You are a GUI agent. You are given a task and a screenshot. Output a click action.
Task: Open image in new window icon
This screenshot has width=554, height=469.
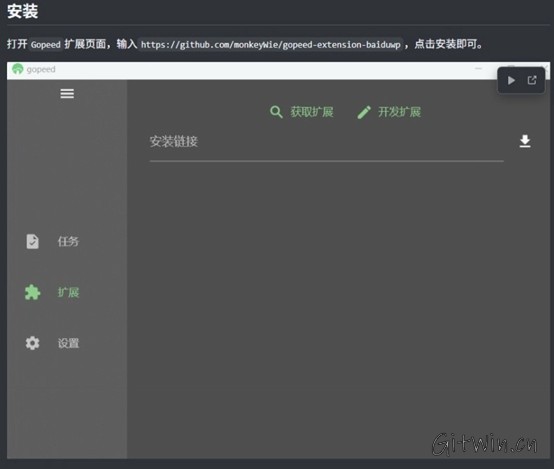532,80
